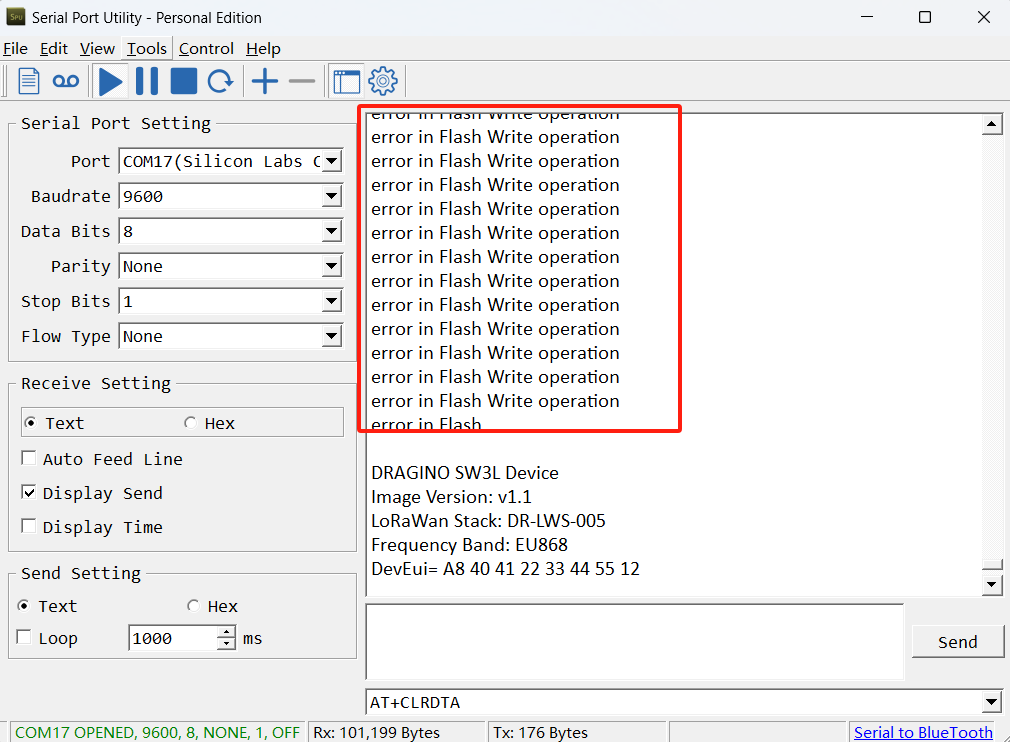Click the loop recorder icon in toolbar
1010x742 pixels.
(x=66, y=81)
